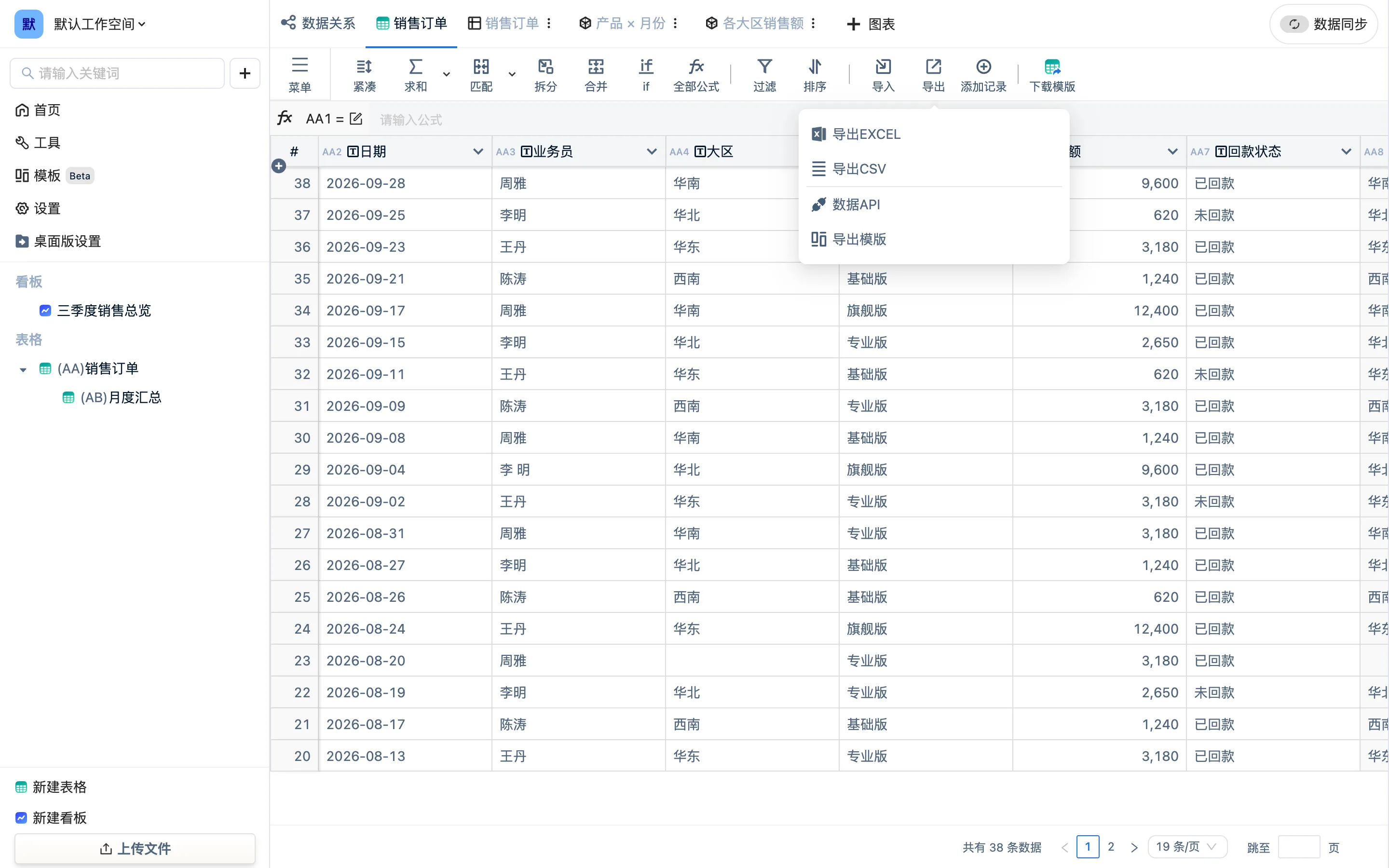The image size is (1389, 868).
Task: Click the + 图表 add chart button
Action: (x=871, y=24)
